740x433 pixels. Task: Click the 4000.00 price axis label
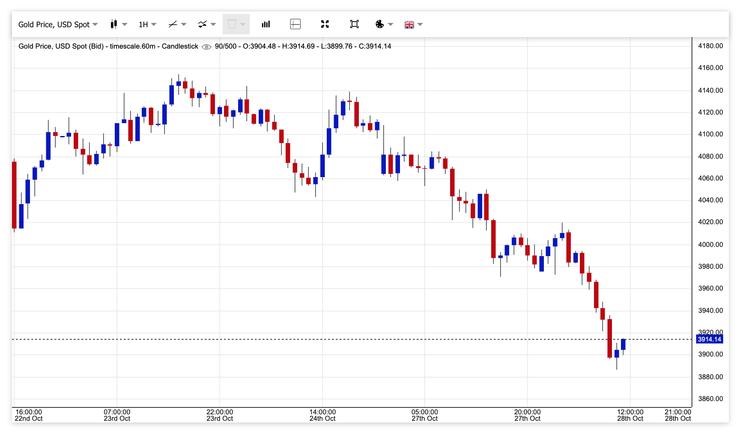tap(710, 245)
